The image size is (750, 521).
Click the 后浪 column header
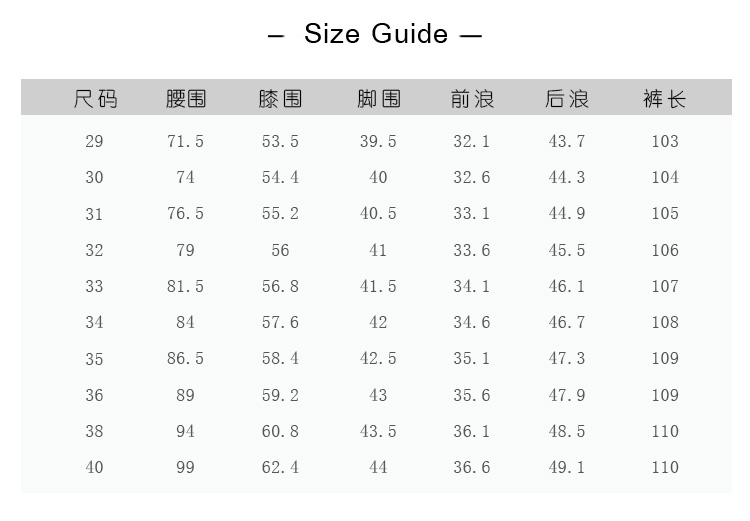tap(567, 99)
